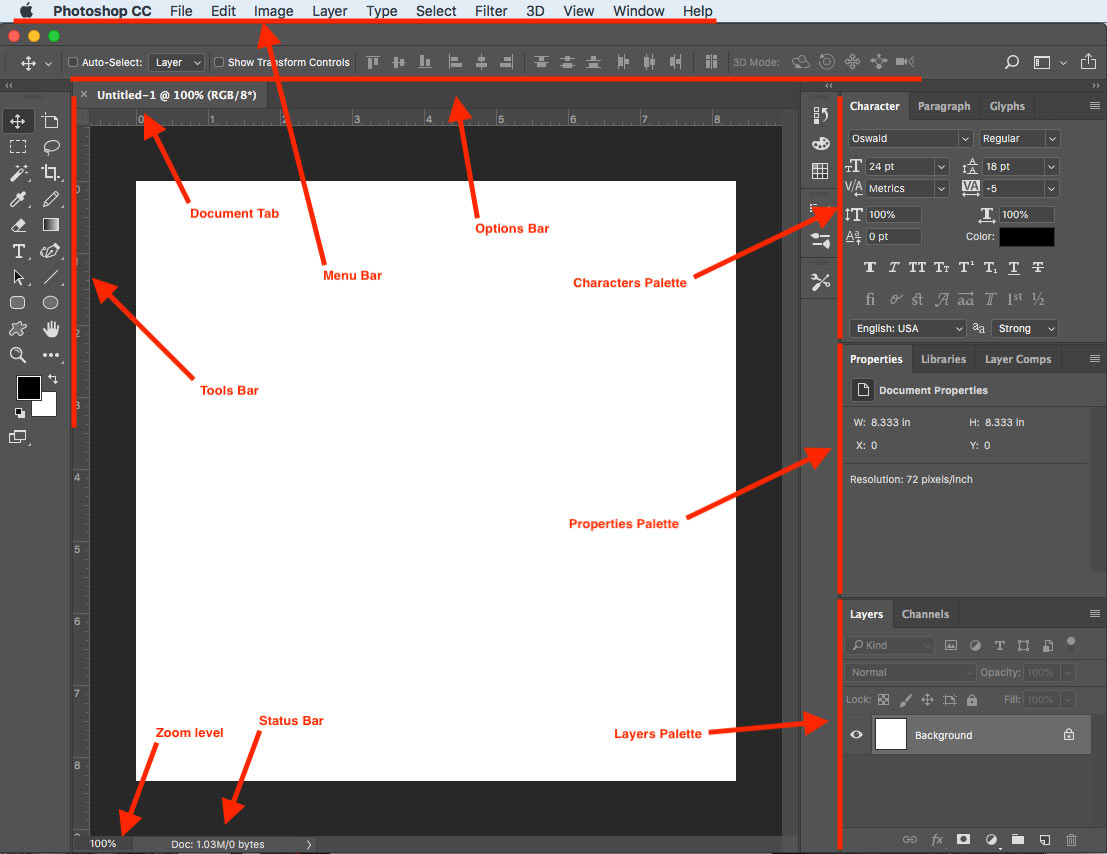The width and height of the screenshot is (1107, 854).
Task: Open the Normal blend mode dropdown
Action: click(910, 673)
